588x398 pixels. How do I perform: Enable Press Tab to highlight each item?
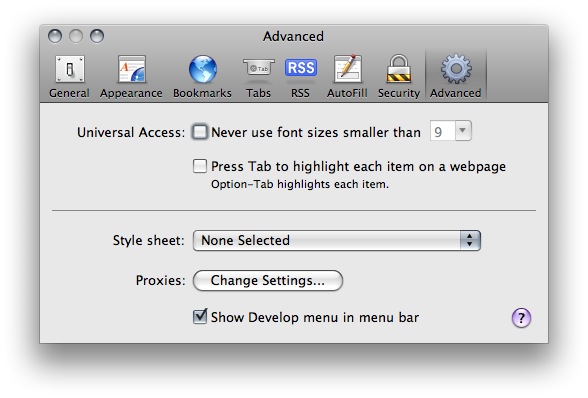200,166
